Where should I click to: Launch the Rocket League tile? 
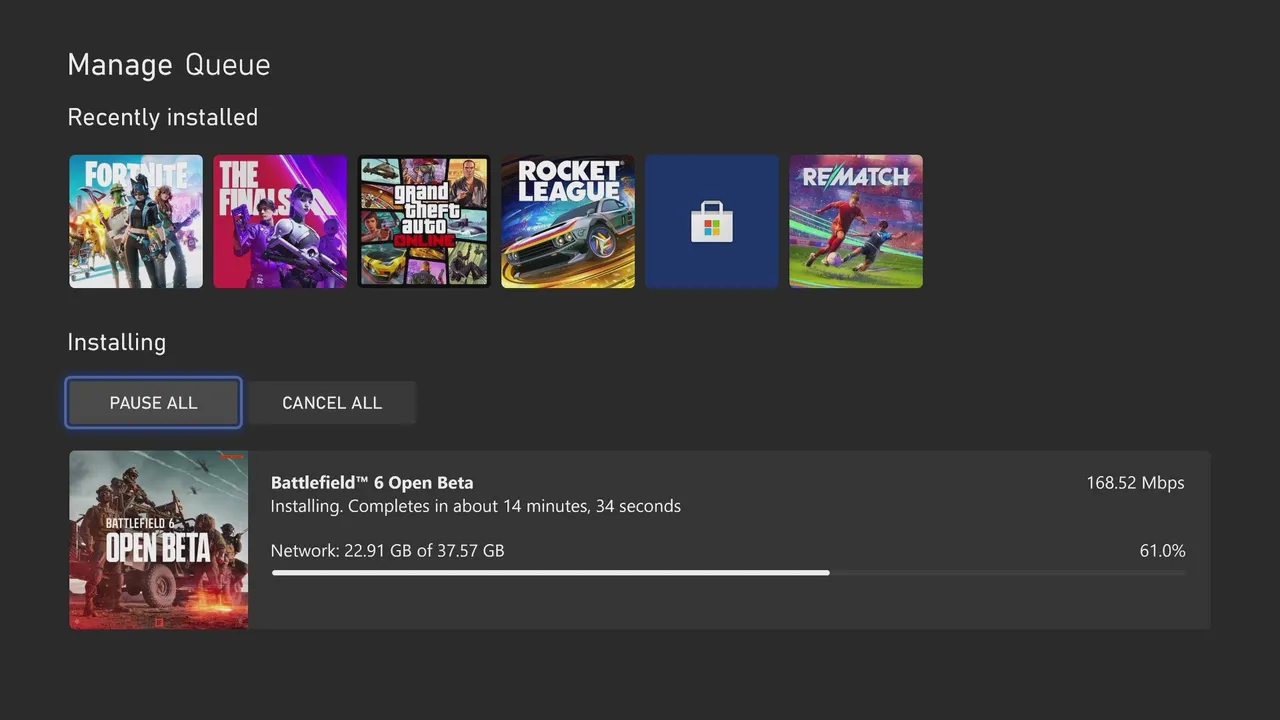568,221
